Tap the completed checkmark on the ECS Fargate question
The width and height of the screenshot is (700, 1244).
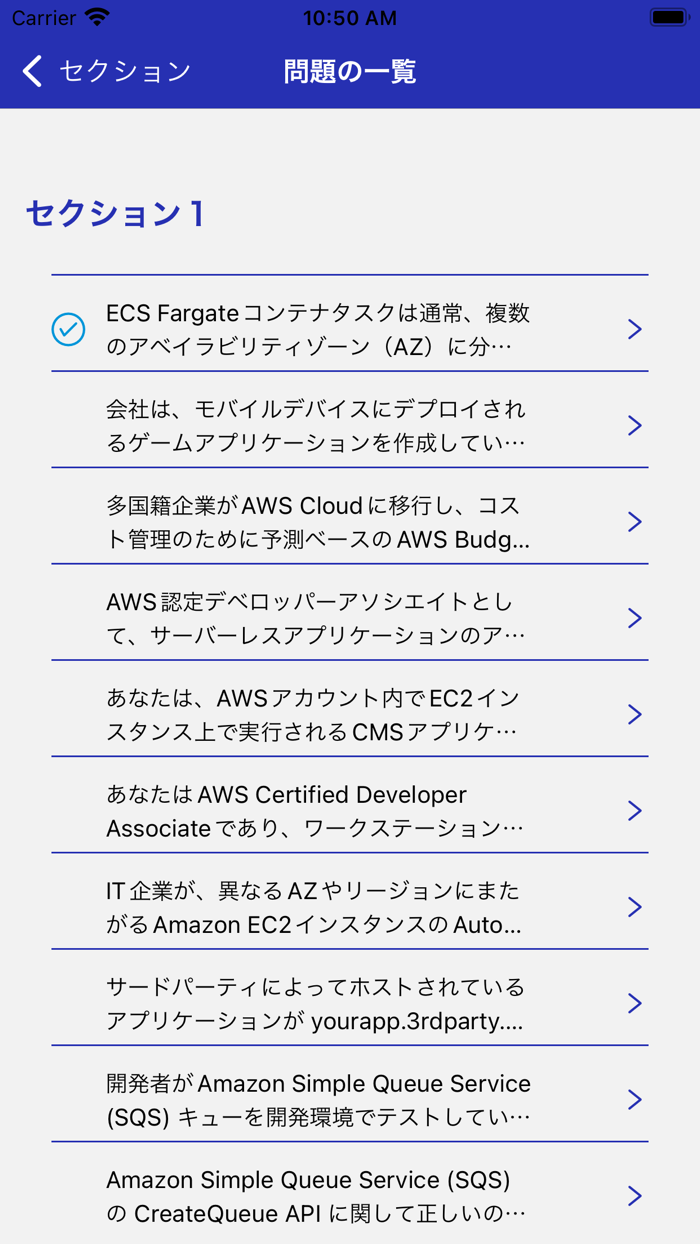[x=67, y=329]
